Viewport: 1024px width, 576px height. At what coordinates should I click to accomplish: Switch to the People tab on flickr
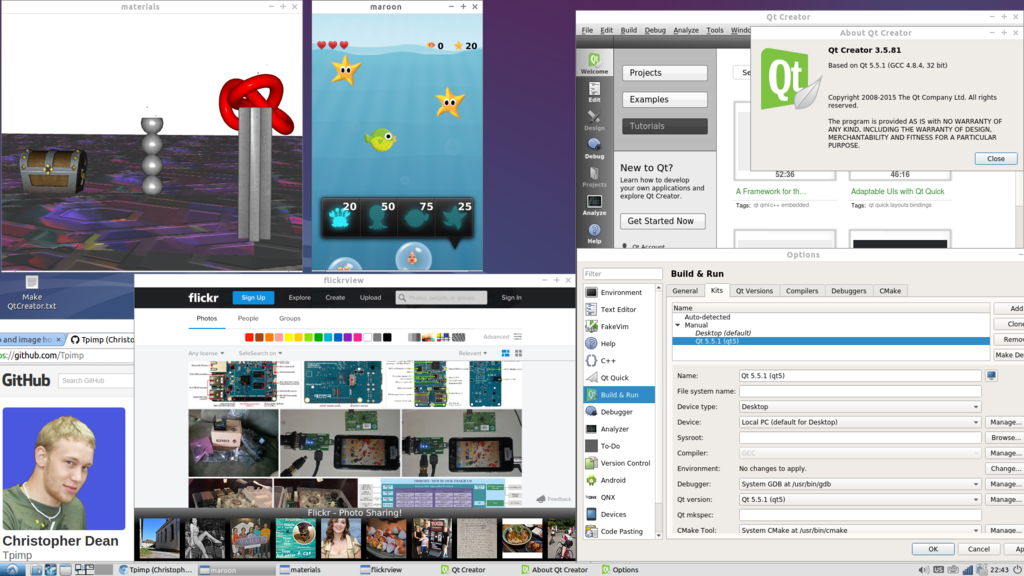tap(248, 319)
